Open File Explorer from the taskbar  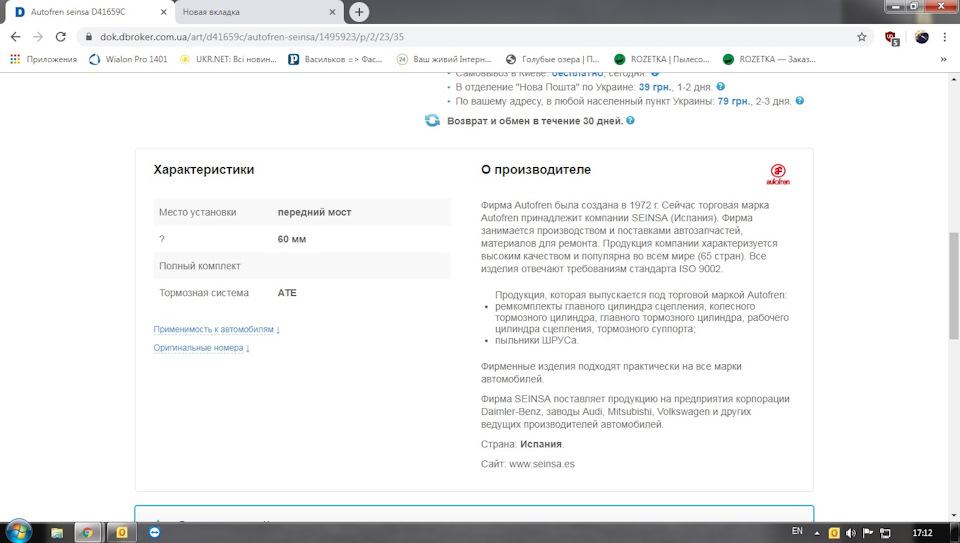[x=57, y=533]
